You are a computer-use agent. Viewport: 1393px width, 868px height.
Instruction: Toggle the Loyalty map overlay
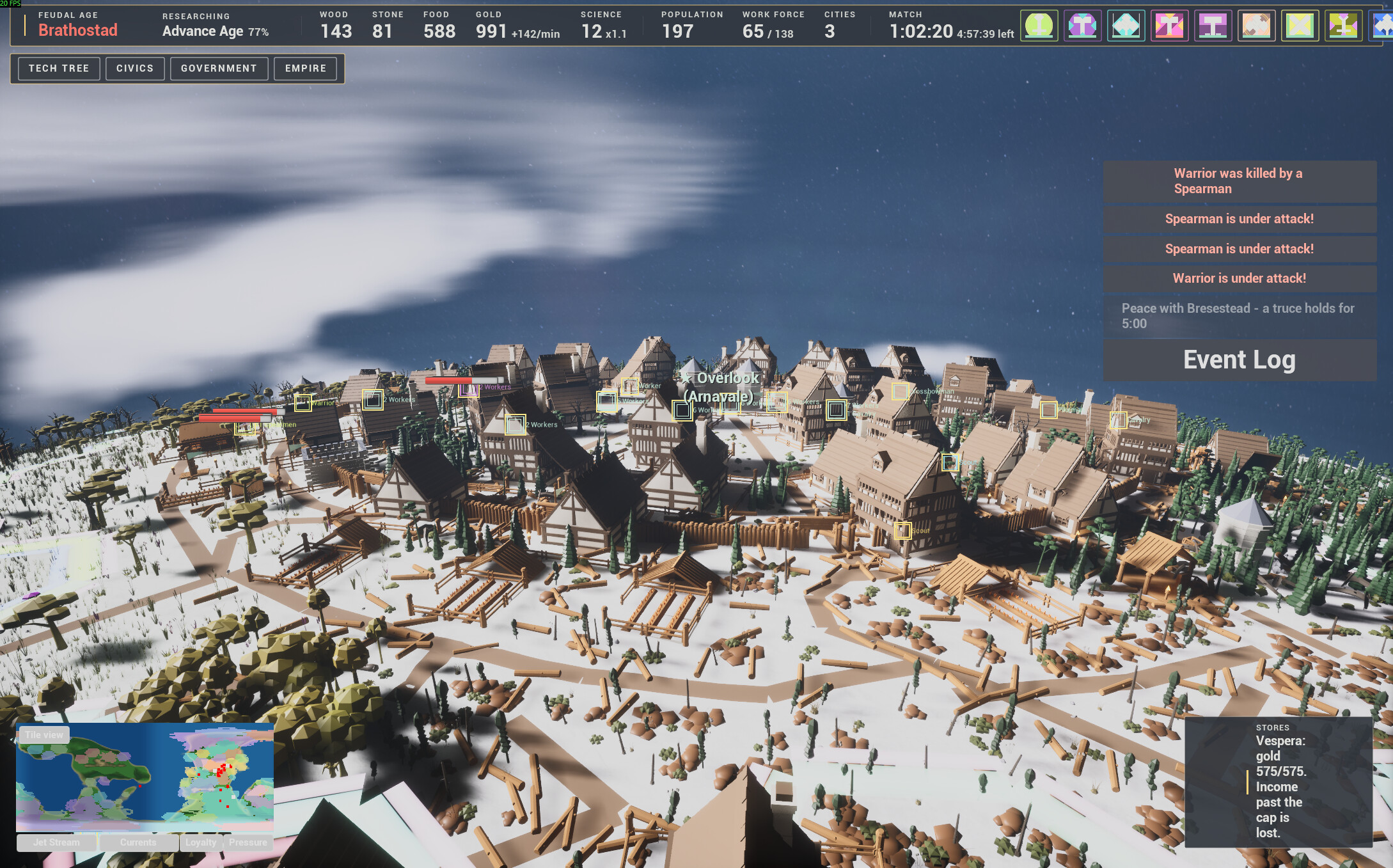201,842
